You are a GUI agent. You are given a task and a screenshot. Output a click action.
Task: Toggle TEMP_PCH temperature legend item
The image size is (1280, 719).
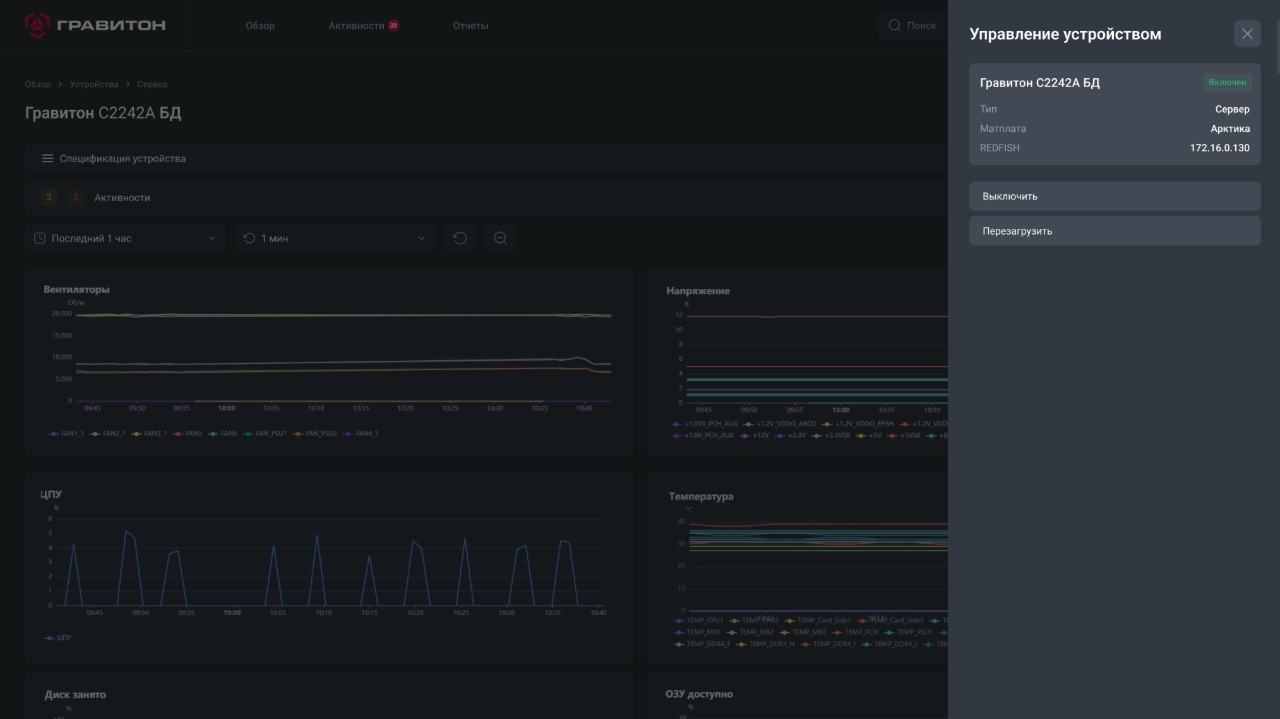[856, 632]
